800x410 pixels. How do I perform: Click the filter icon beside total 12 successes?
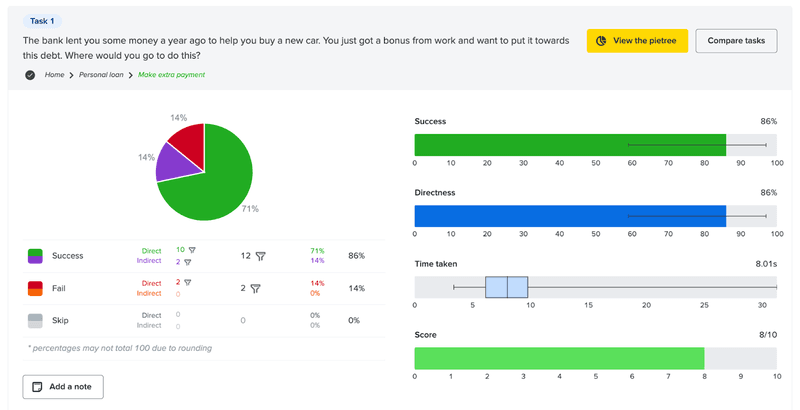(x=260, y=256)
